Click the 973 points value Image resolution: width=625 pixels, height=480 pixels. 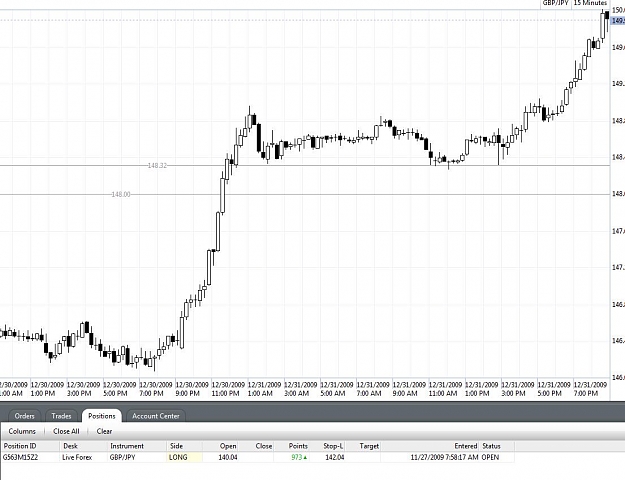pyautogui.click(x=297, y=457)
